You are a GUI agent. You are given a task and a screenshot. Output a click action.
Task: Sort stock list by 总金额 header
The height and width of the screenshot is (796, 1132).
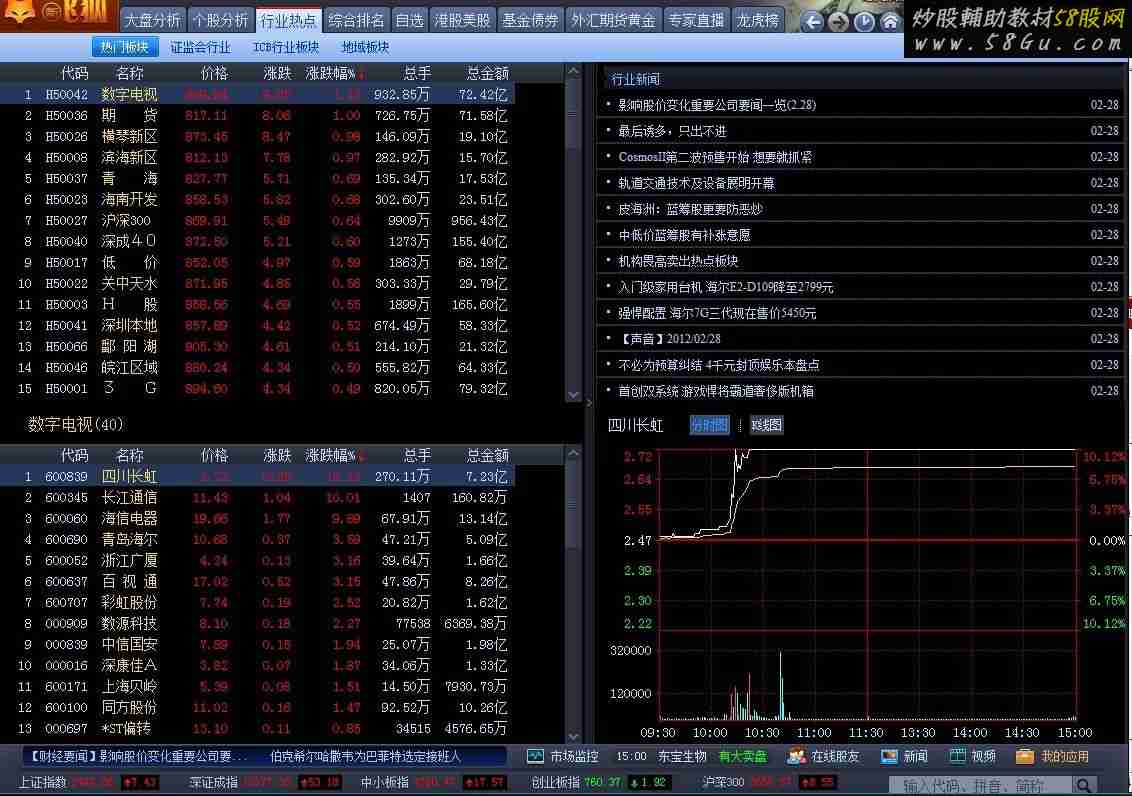(x=487, y=455)
